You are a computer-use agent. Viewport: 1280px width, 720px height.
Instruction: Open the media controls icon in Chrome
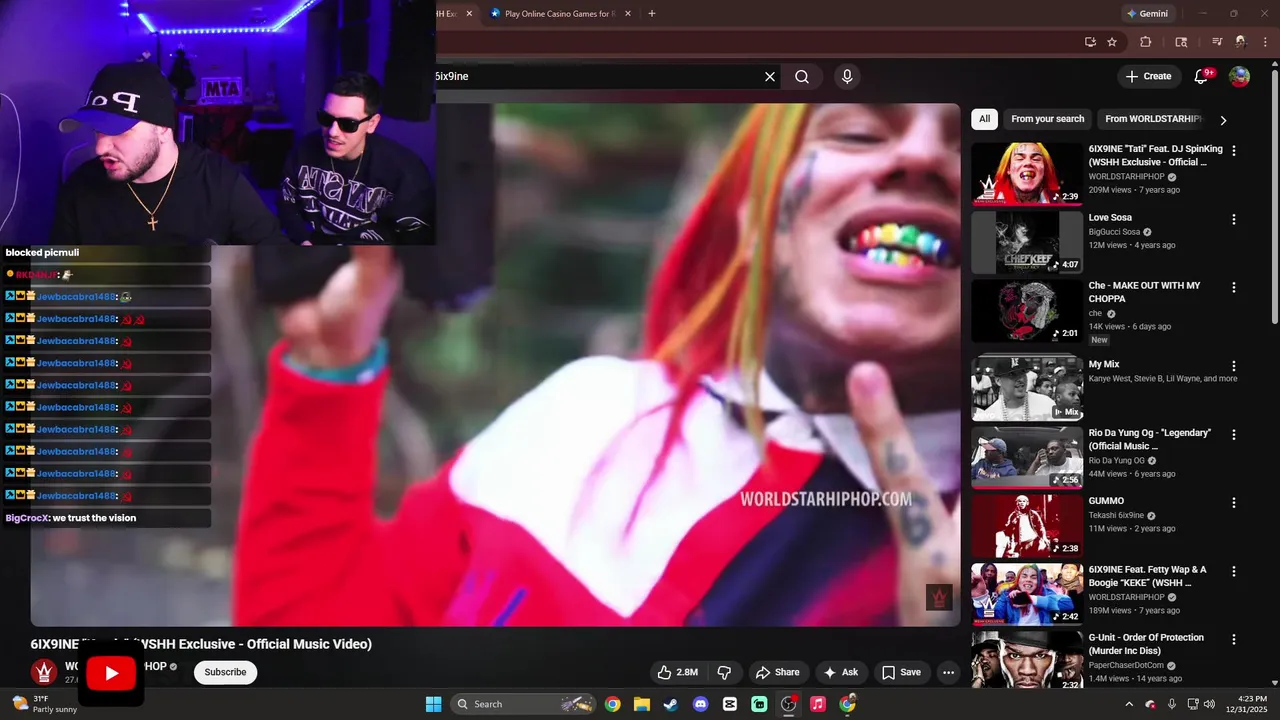(1217, 42)
